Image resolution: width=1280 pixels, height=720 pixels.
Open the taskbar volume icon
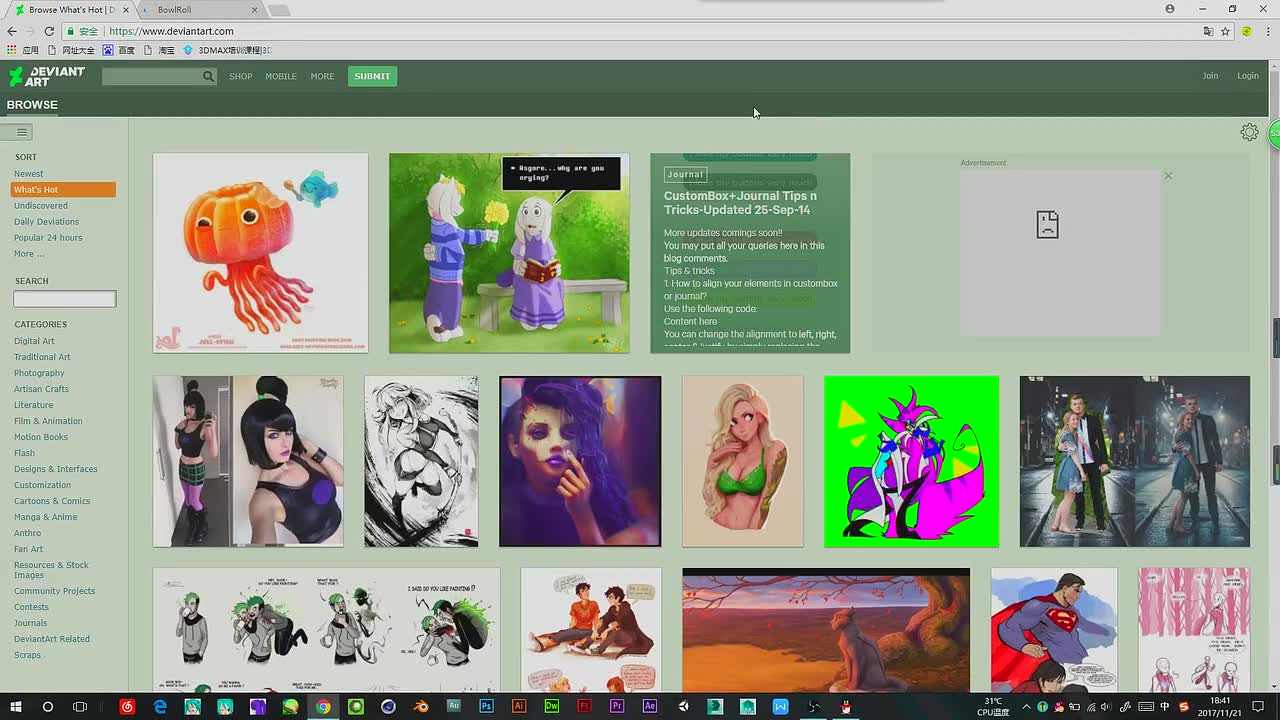[1105, 707]
